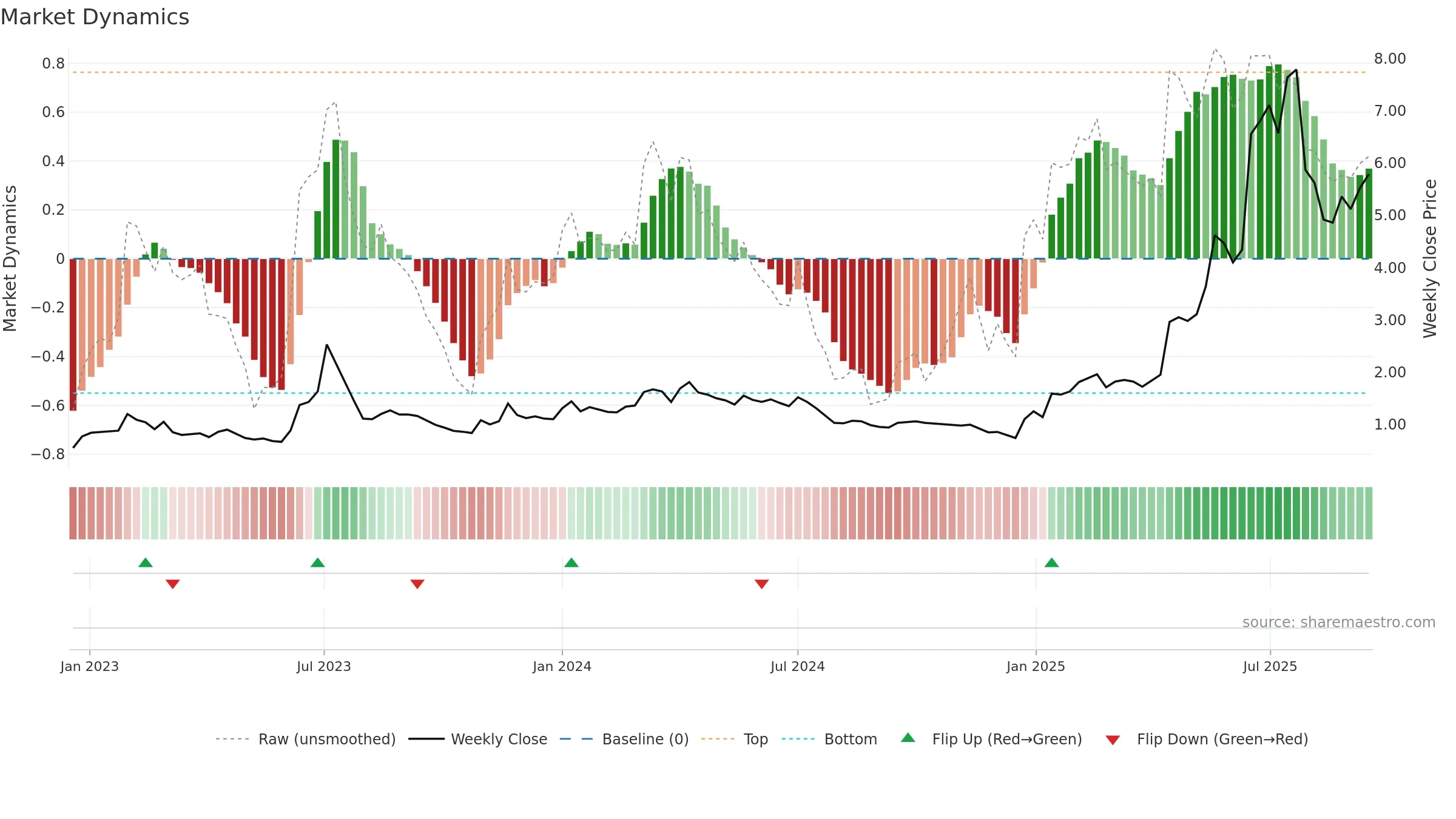The height and width of the screenshot is (819, 1456).
Task: Click the Flip Up triangle near Jan 2024
Action: [571, 562]
